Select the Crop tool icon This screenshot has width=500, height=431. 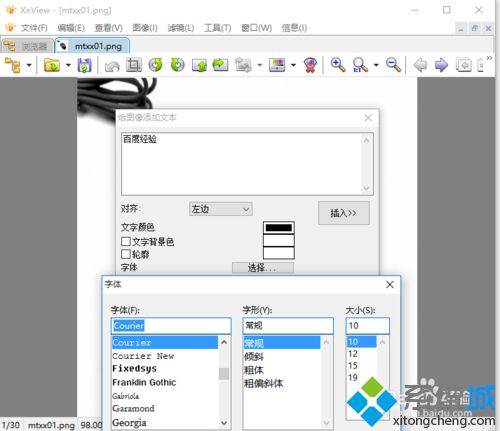click(x=134, y=65)
